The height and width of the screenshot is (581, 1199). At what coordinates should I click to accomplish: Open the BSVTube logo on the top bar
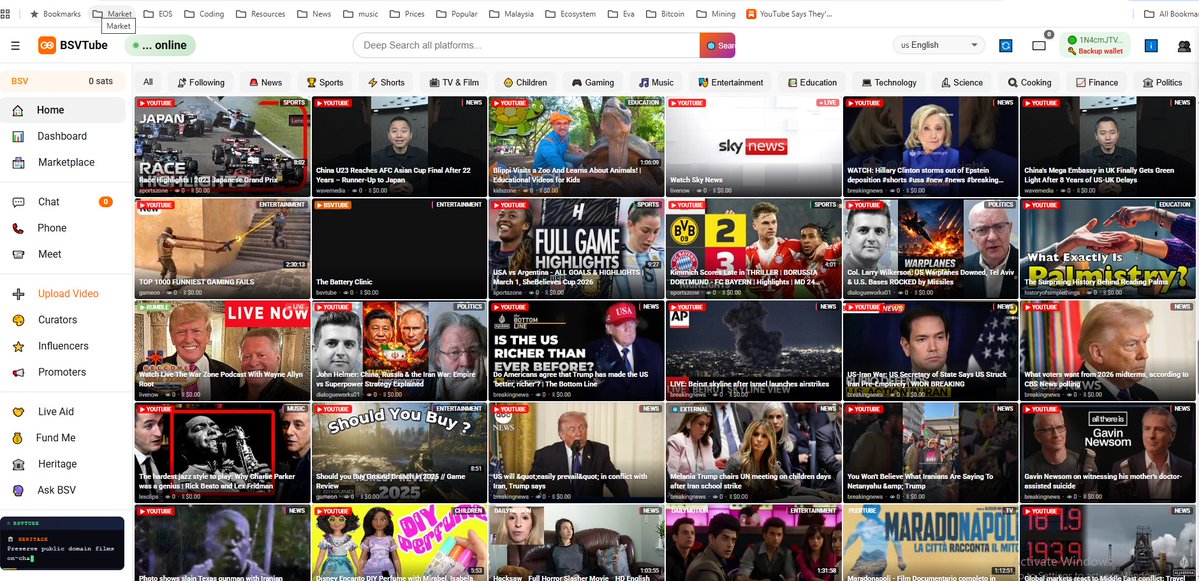[48, 45]
